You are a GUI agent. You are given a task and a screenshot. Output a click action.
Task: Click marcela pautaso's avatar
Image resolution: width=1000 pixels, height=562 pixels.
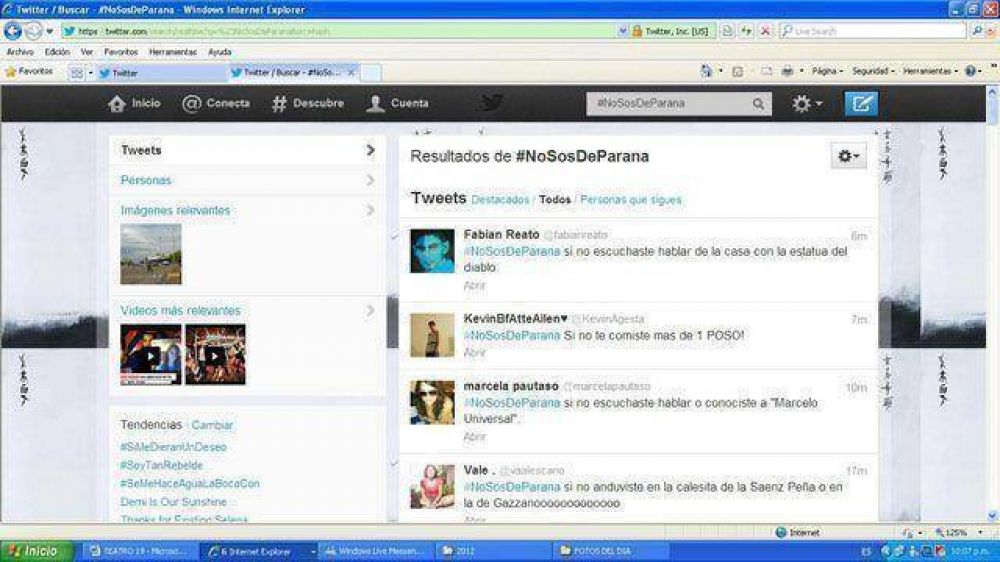(x=432, y=403)
